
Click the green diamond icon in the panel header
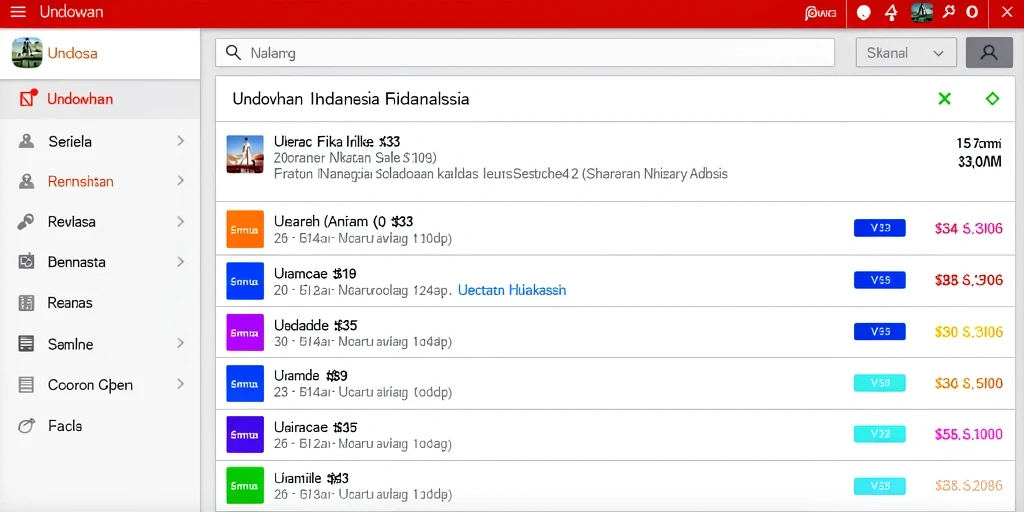coord(992,99)
